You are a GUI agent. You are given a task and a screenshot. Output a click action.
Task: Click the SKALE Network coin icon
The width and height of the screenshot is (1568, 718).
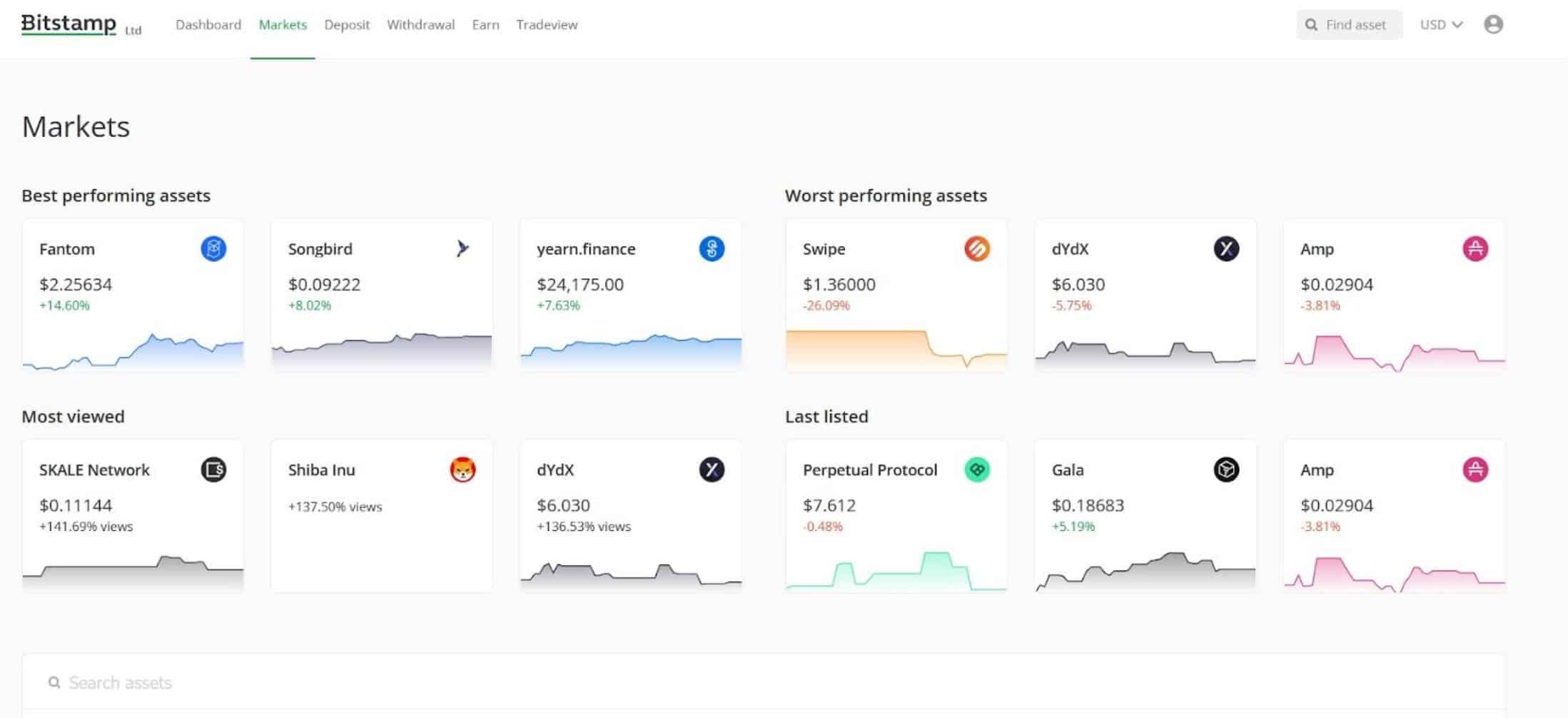213,470
